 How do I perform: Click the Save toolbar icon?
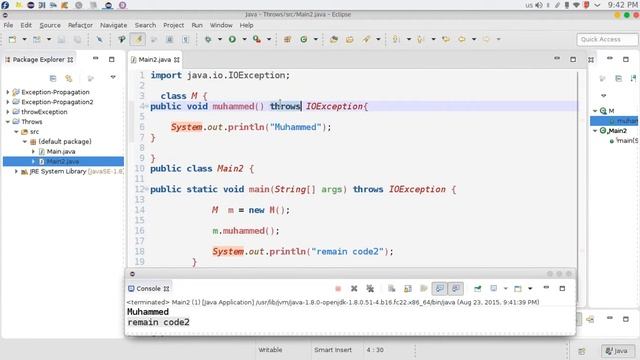(x=61, y=40)
